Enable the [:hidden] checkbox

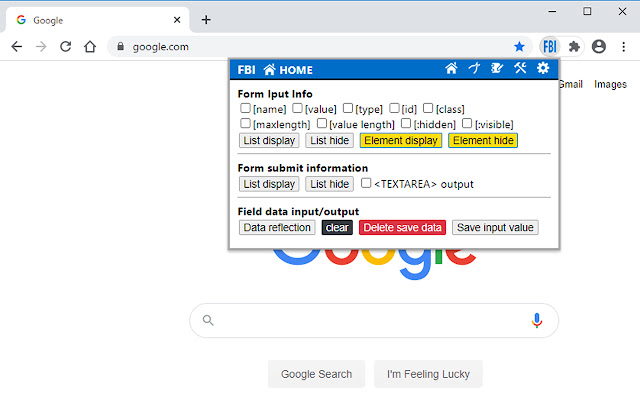406,123
